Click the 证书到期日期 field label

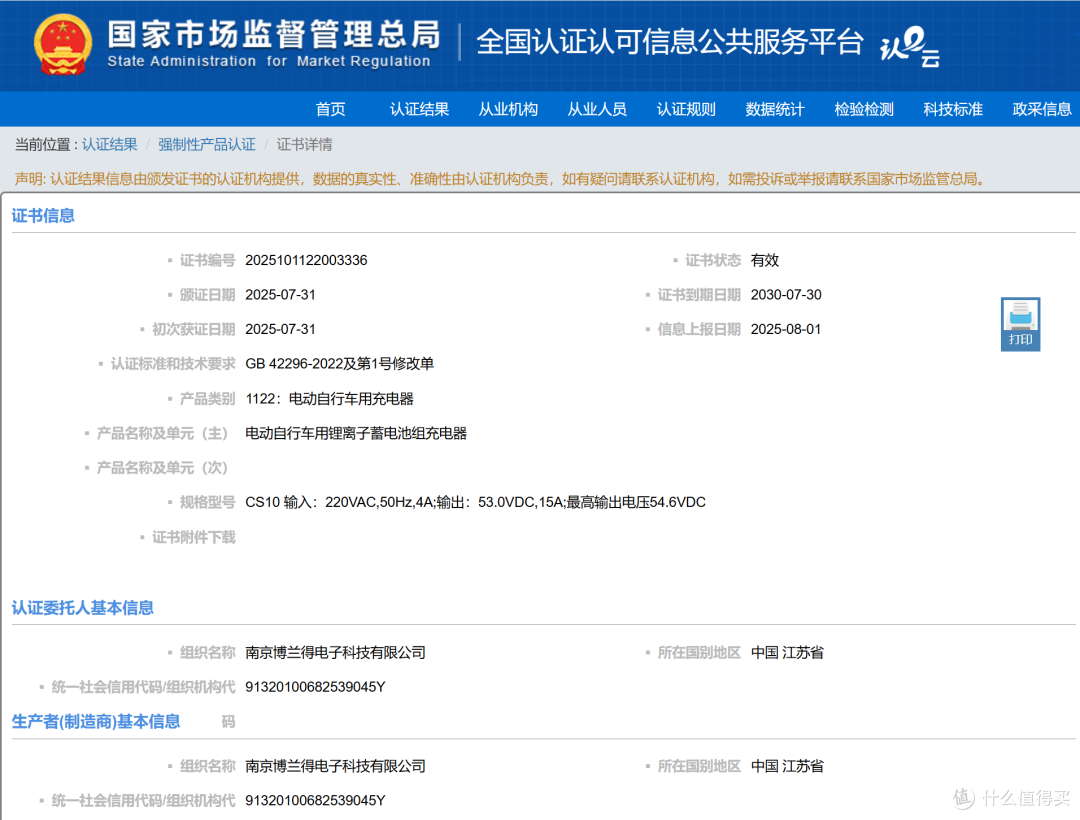[x=699, y=295]
